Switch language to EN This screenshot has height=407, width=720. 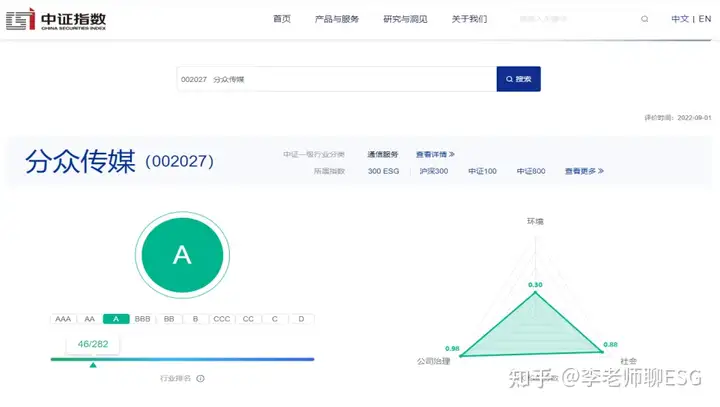tap(705, 19)
